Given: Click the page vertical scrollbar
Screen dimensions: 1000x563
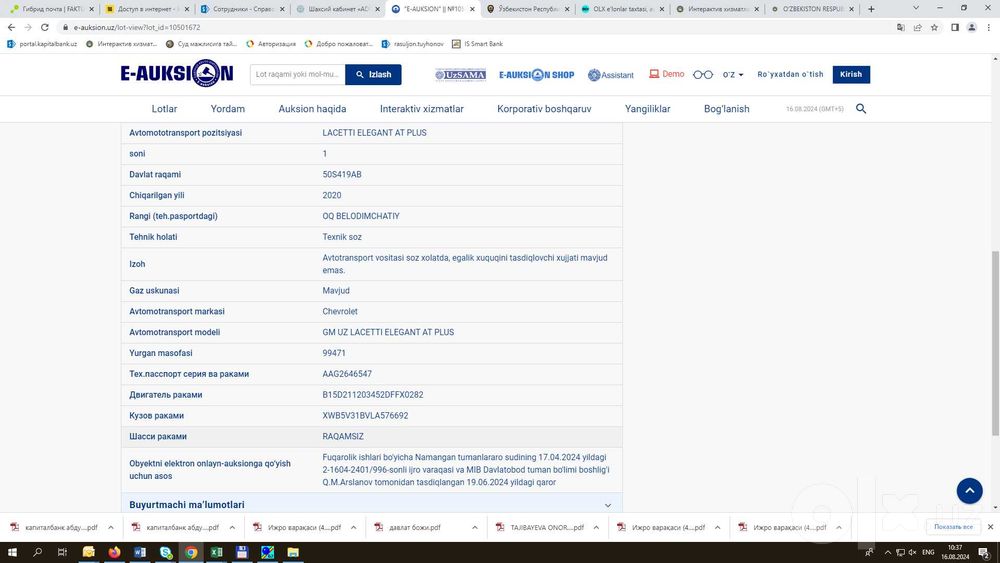Looking at the screenshot, I should point(995,344).
